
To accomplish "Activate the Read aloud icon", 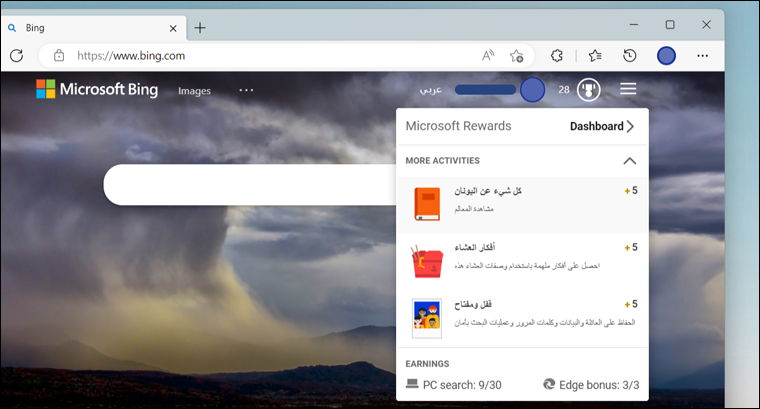I will [488, 56].
